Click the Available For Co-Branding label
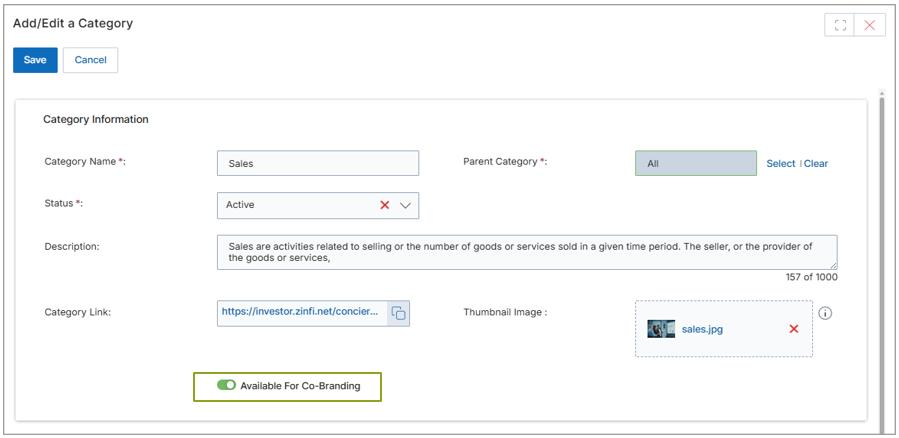This screenshot has width=899, height=438. point(300,386)
